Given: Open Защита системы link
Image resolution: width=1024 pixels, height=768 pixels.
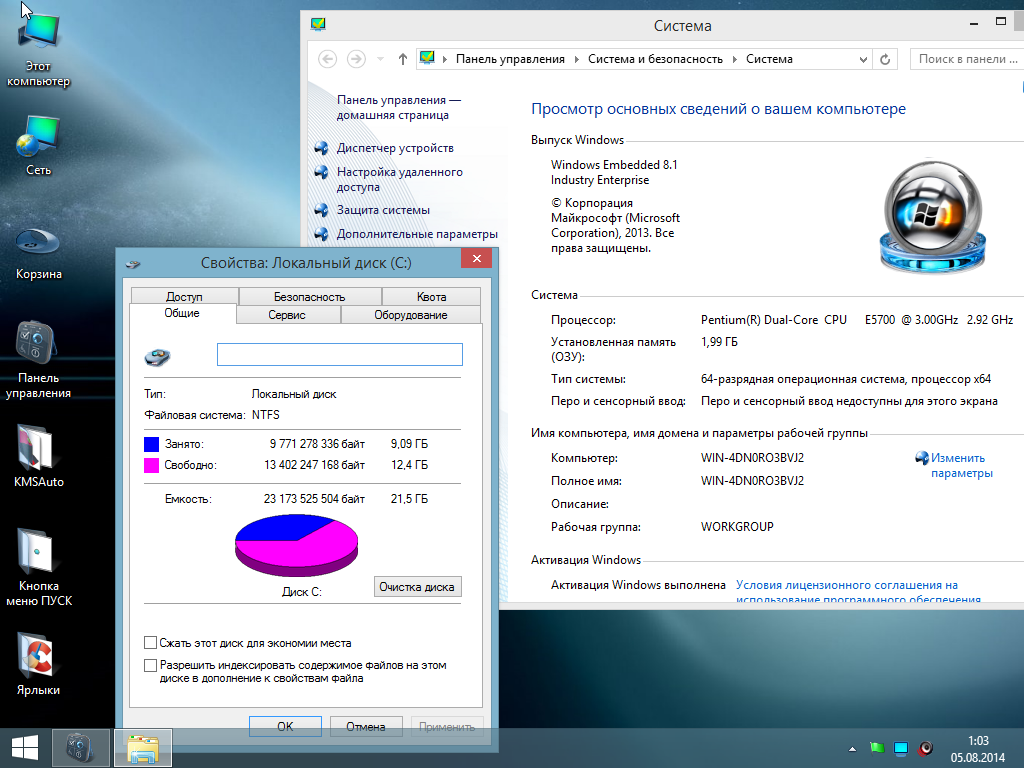Looking at the screenshot, I should click(383, 210).
